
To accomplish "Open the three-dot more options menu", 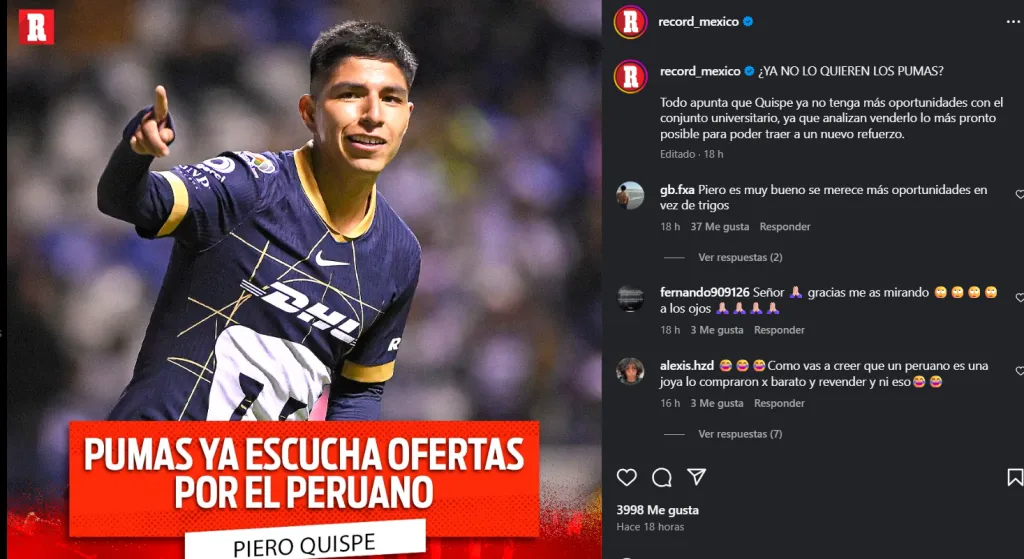I will (1013, 22).
